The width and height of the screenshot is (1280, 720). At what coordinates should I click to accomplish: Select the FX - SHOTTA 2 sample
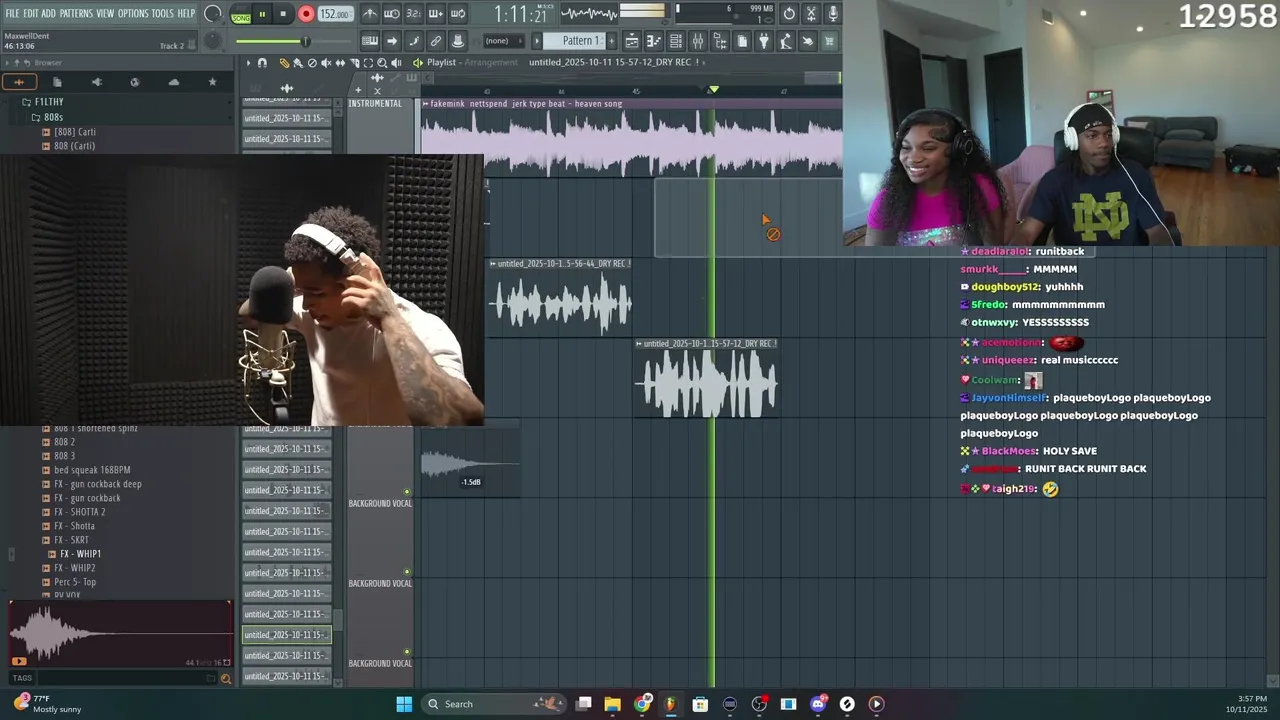coord(80,512)
